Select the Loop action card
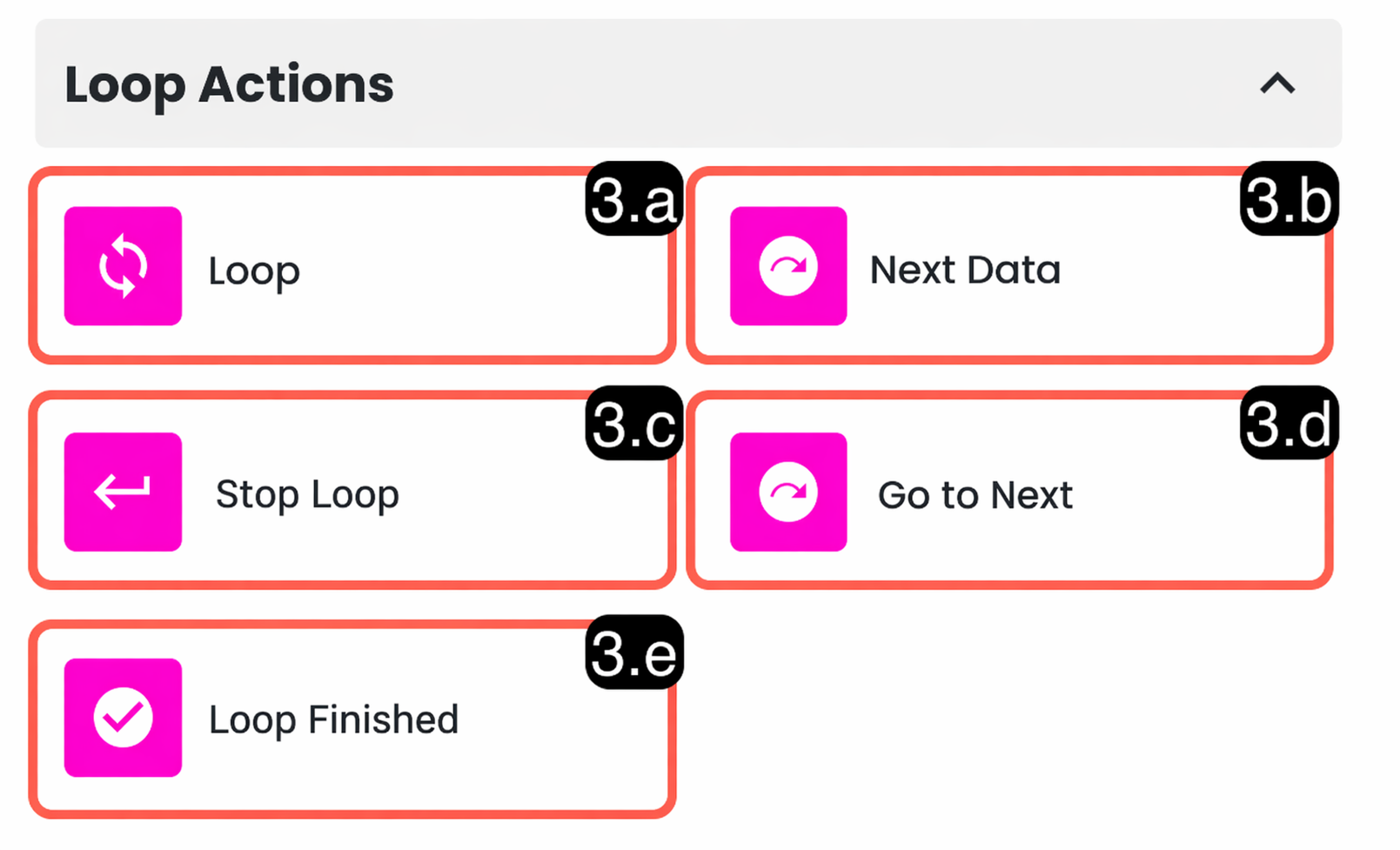 point(352,266)
